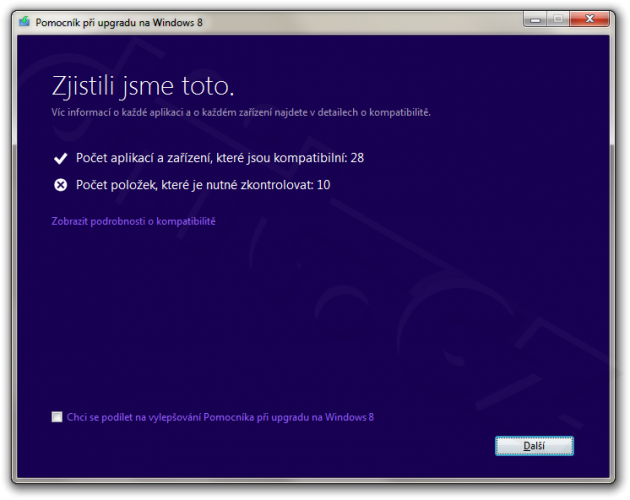Click the checkmark icon next to compatible count
Viewport: 630px width, 500px height.
coord(61,158)
